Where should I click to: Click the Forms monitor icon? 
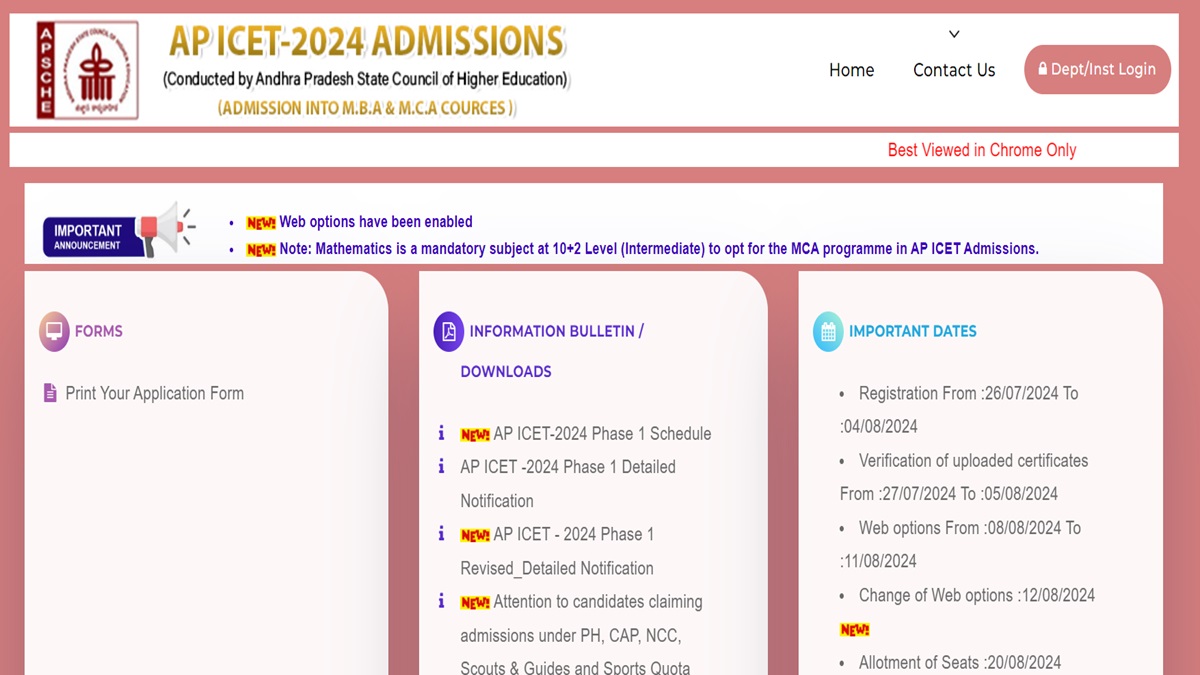coord(54,331)
